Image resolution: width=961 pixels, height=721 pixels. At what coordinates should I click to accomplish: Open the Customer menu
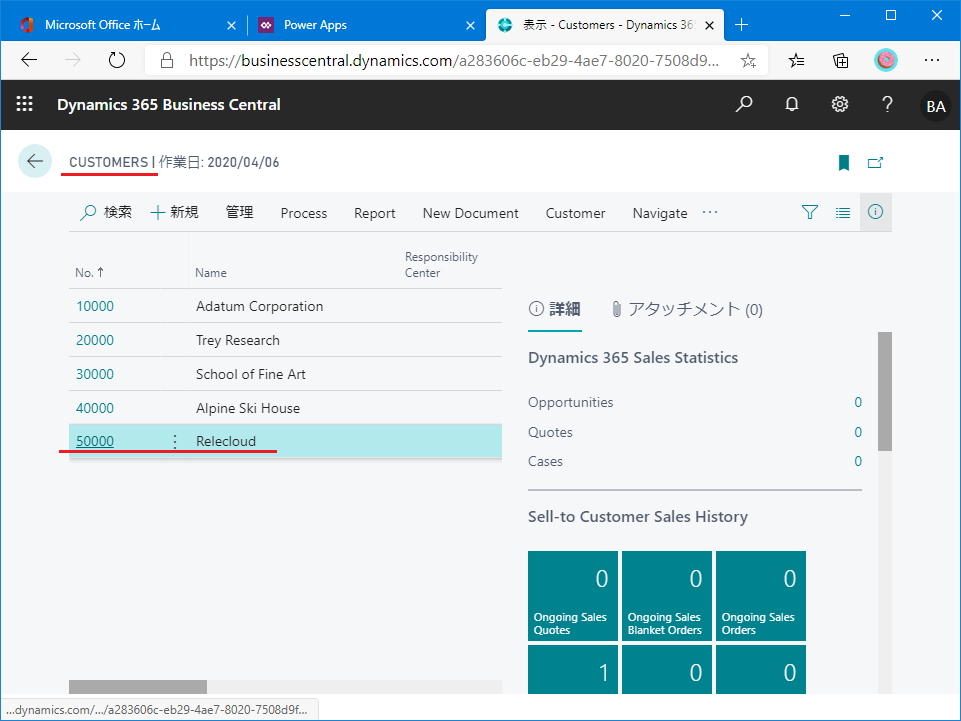(575, 213)
